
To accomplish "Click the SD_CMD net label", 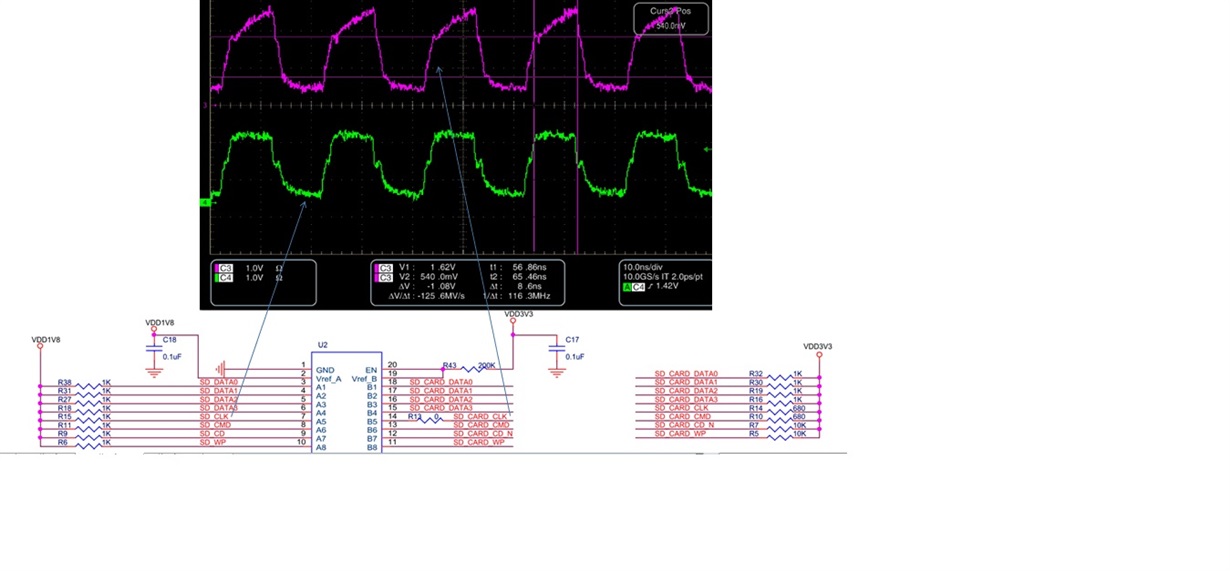I will (215, 425).
